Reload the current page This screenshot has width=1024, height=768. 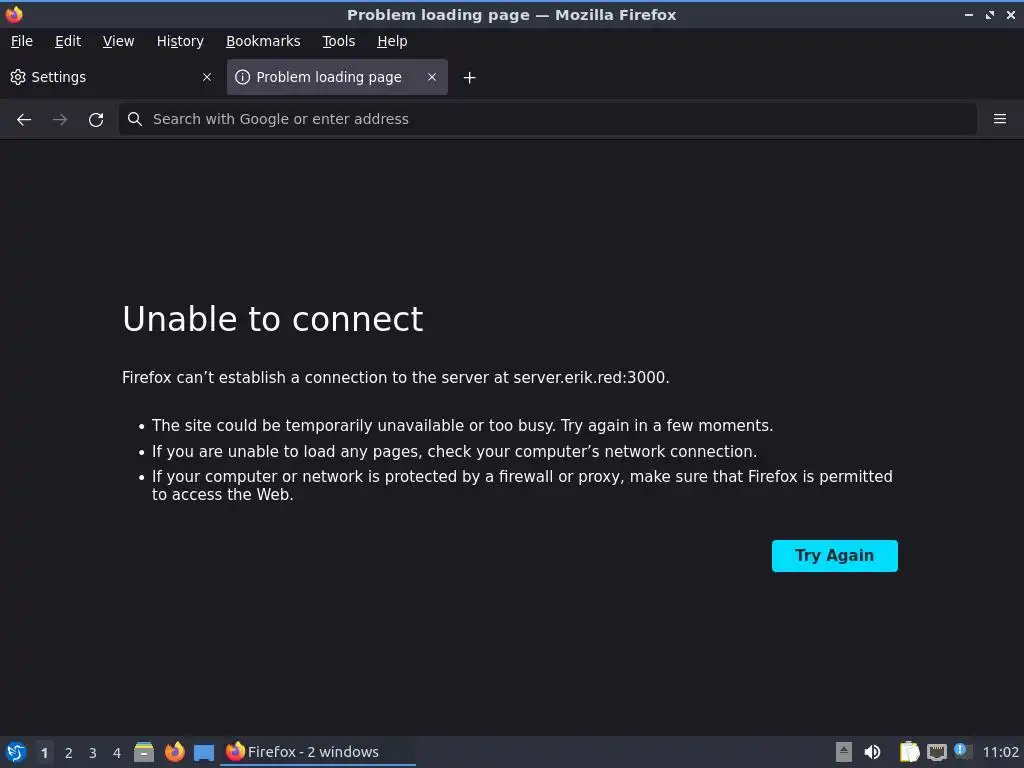[96, 120]
